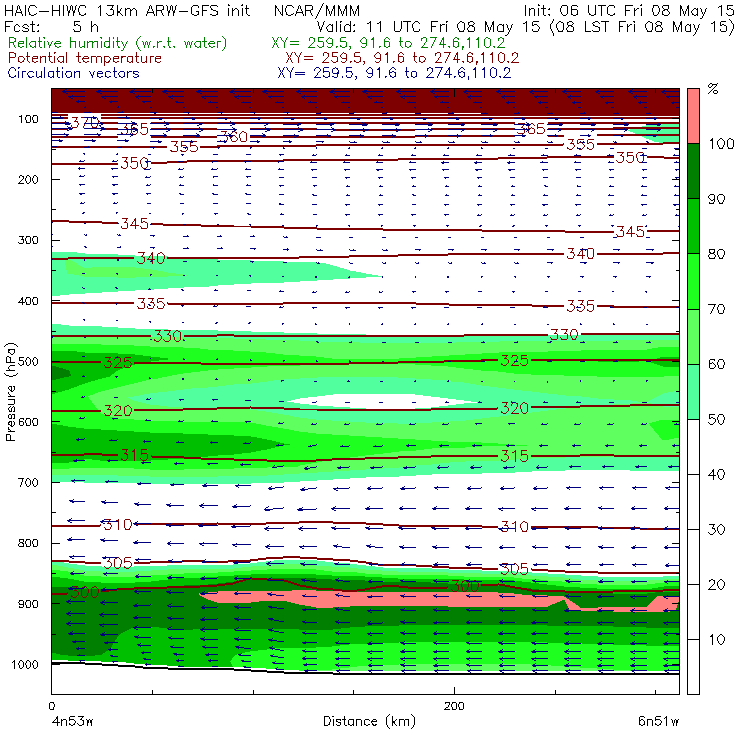The height and width of the screenshot is (740, 740).
Task: Click the '50' colorbar label
Action: pos(716,420)
